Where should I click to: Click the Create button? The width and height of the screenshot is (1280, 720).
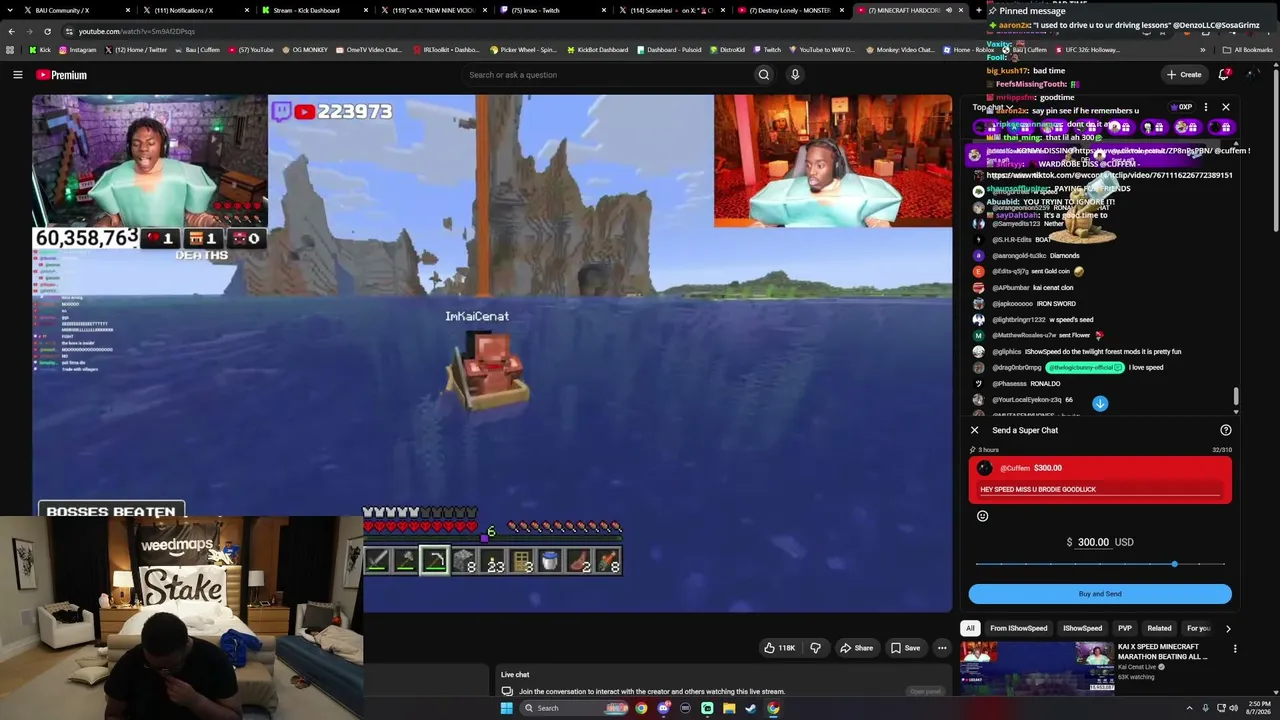1184,75
